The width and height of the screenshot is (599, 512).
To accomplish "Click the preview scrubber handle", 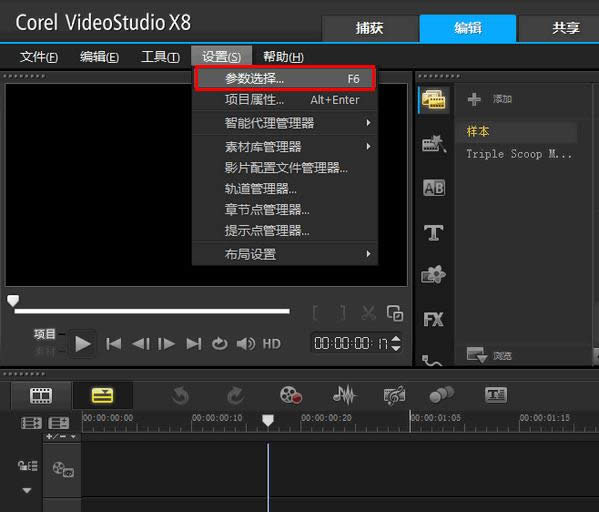I will pyautogui.click(x=13, y=300).
